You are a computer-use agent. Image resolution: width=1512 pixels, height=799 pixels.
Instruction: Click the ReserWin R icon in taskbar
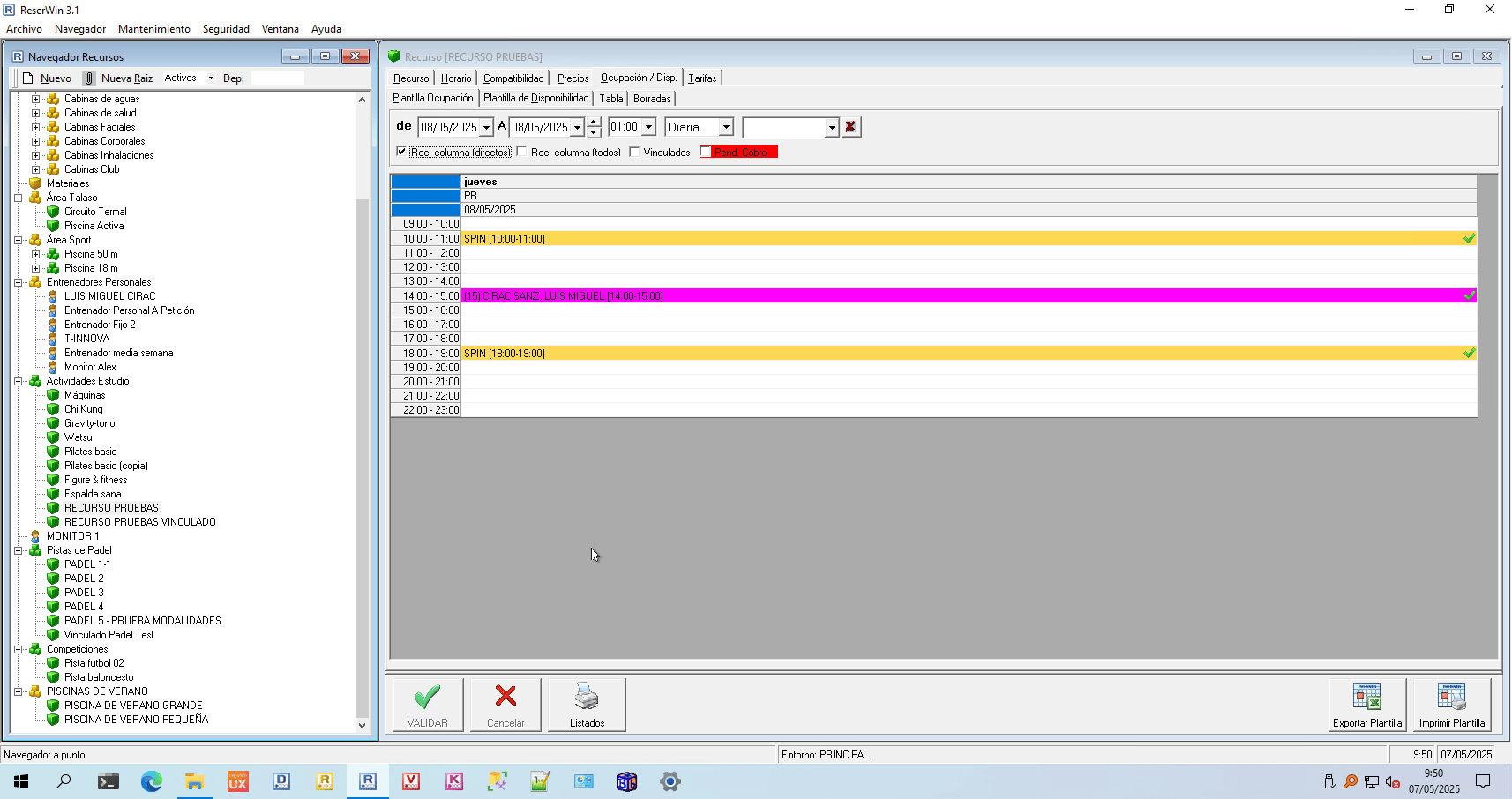tap(368, 781)
